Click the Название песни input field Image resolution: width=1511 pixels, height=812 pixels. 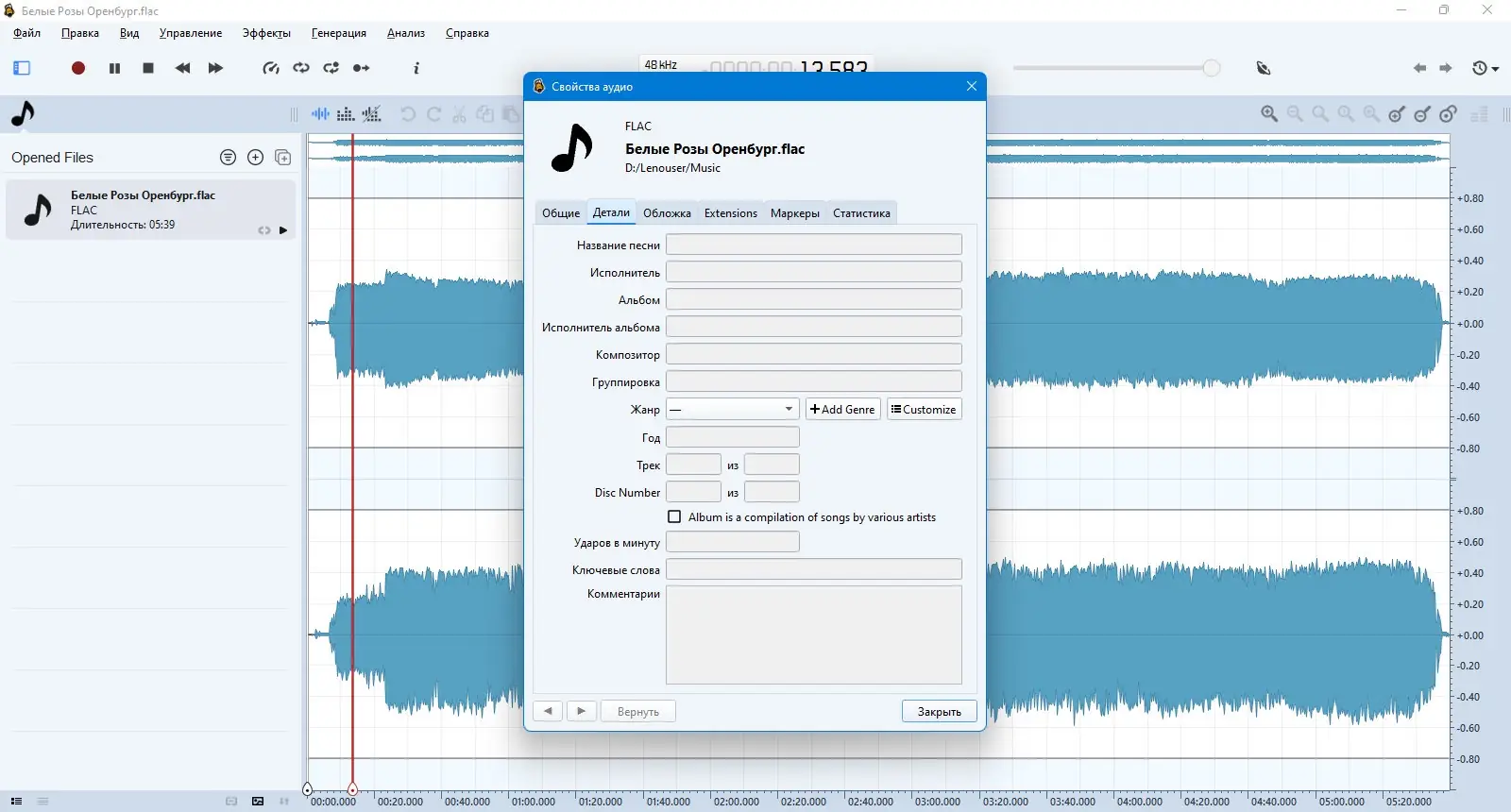[x=814, y=245]
